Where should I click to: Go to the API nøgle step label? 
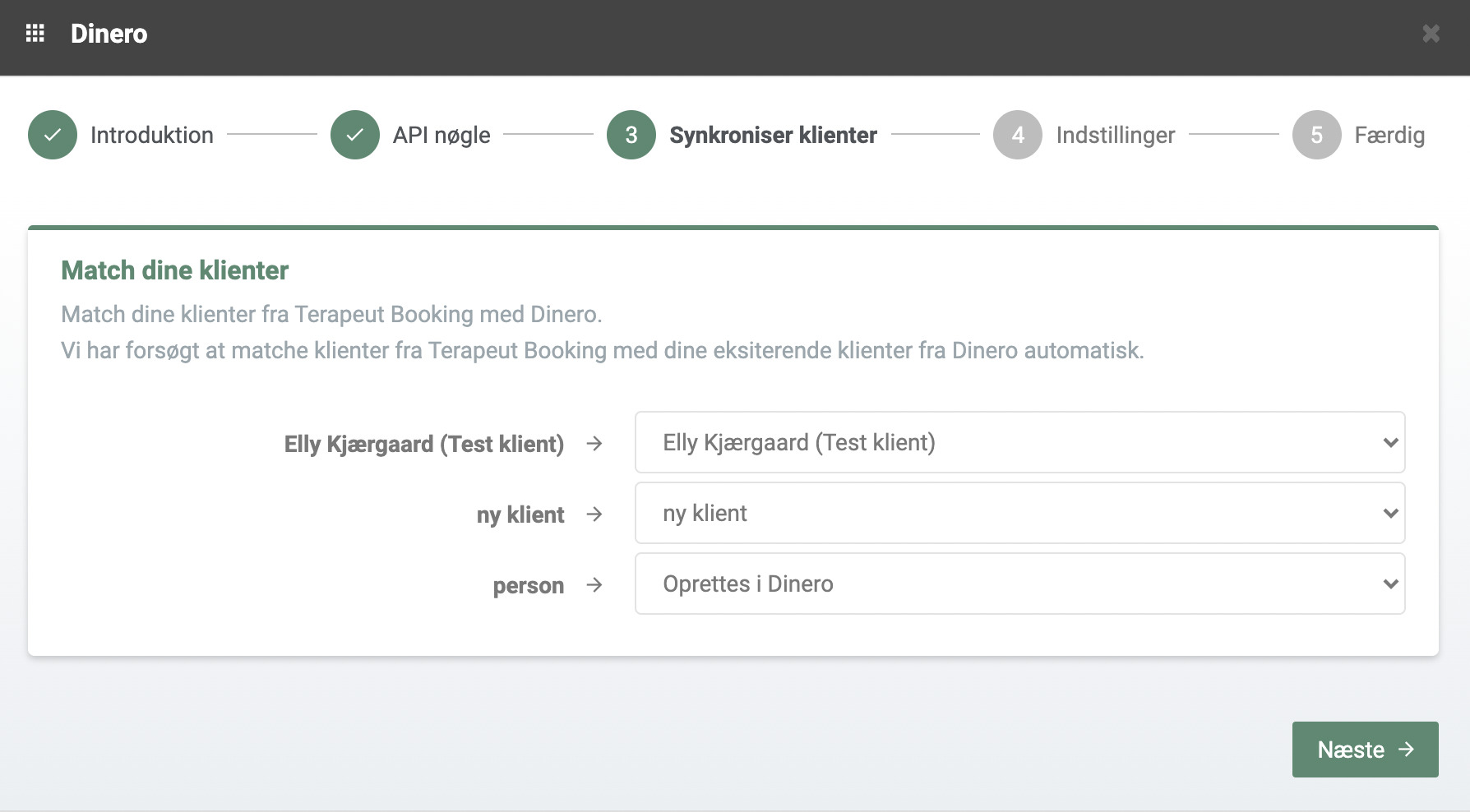tap(441, 136)
